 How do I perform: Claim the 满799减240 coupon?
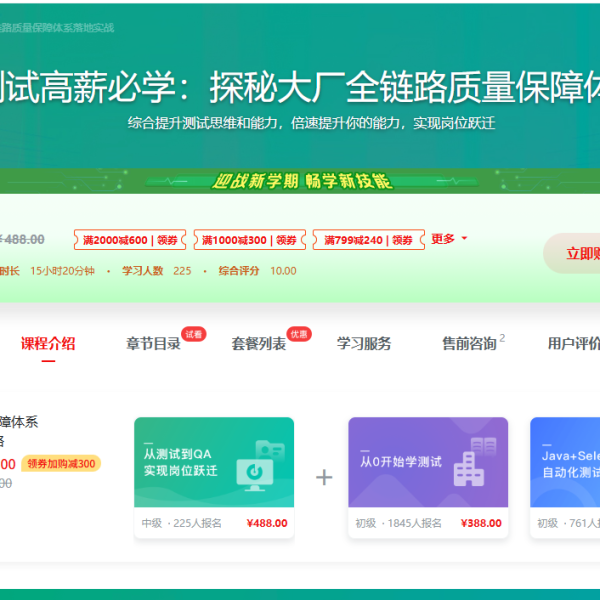[368, 240]
